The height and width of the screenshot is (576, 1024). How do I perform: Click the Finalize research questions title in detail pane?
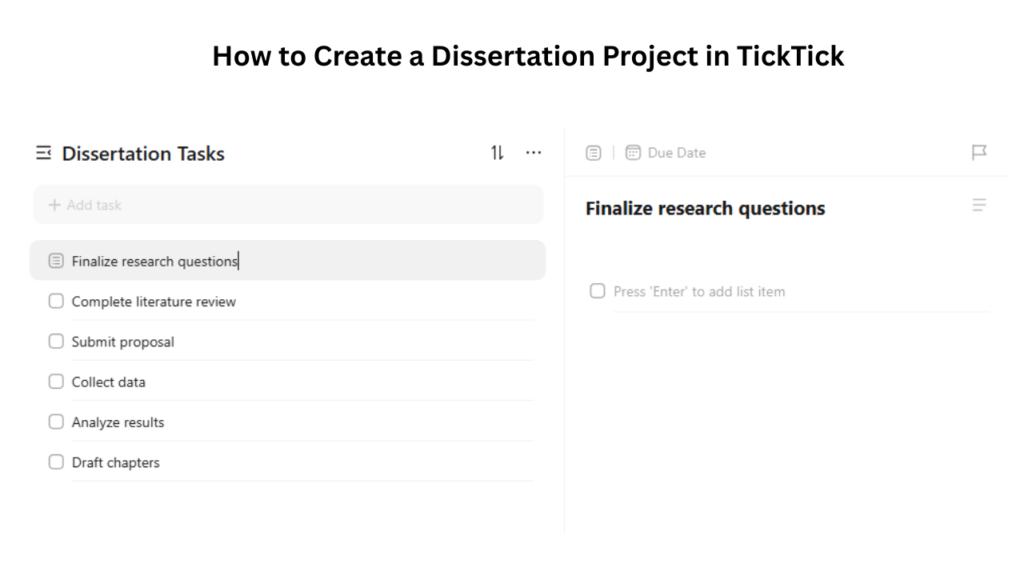pos(705,208)
